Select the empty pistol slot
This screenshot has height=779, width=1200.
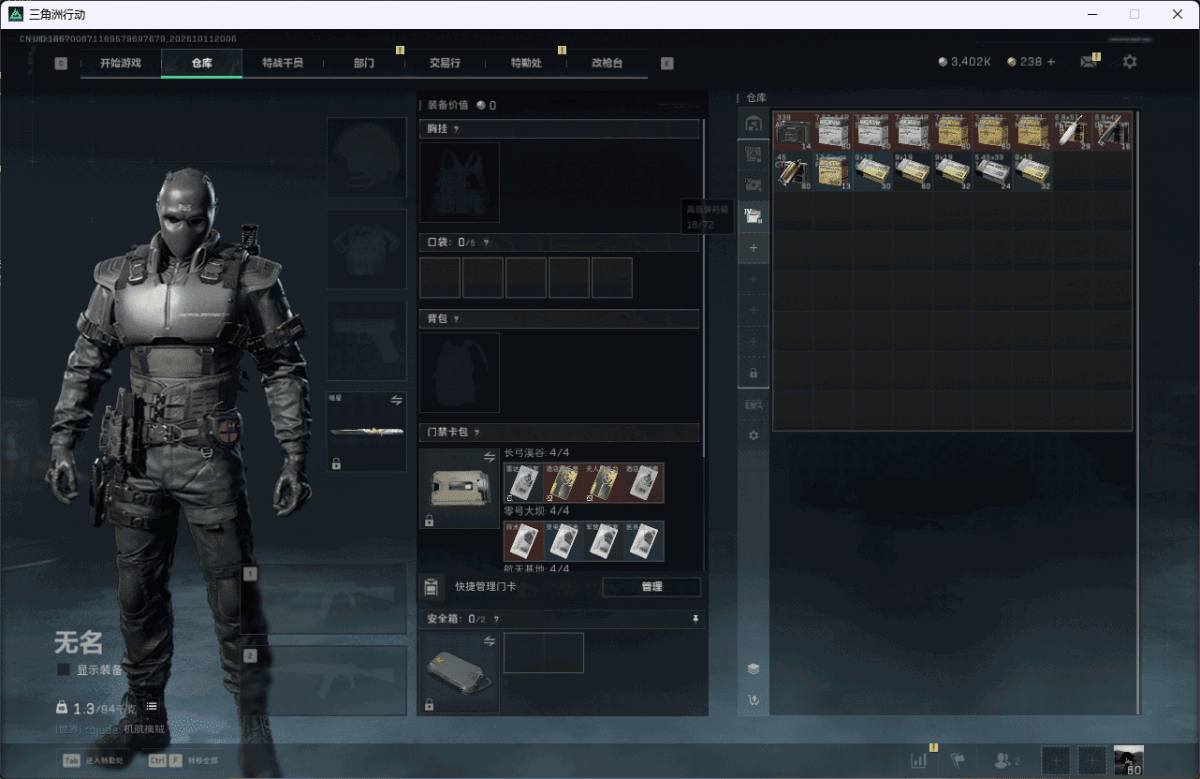coord(367,341)
